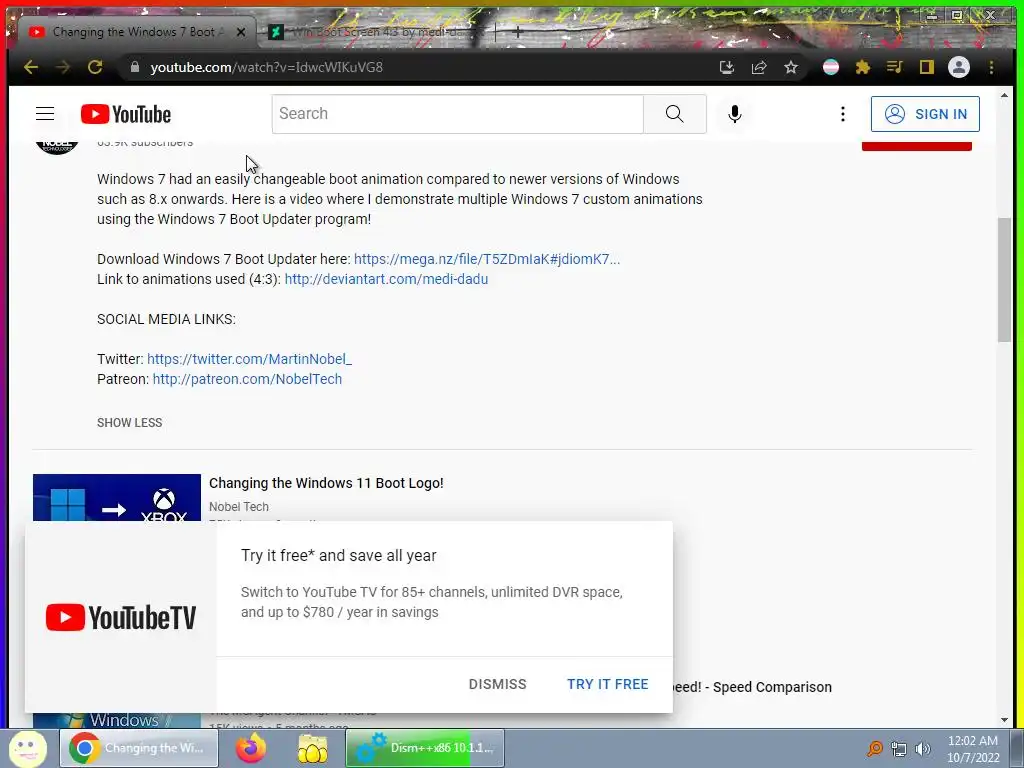The height and width of the screenshot is (768, 1024).
Task: Open Changing the Windows 11 Boot Logo thumbnail
Action: pyautogui.click(x=117, y=498)
